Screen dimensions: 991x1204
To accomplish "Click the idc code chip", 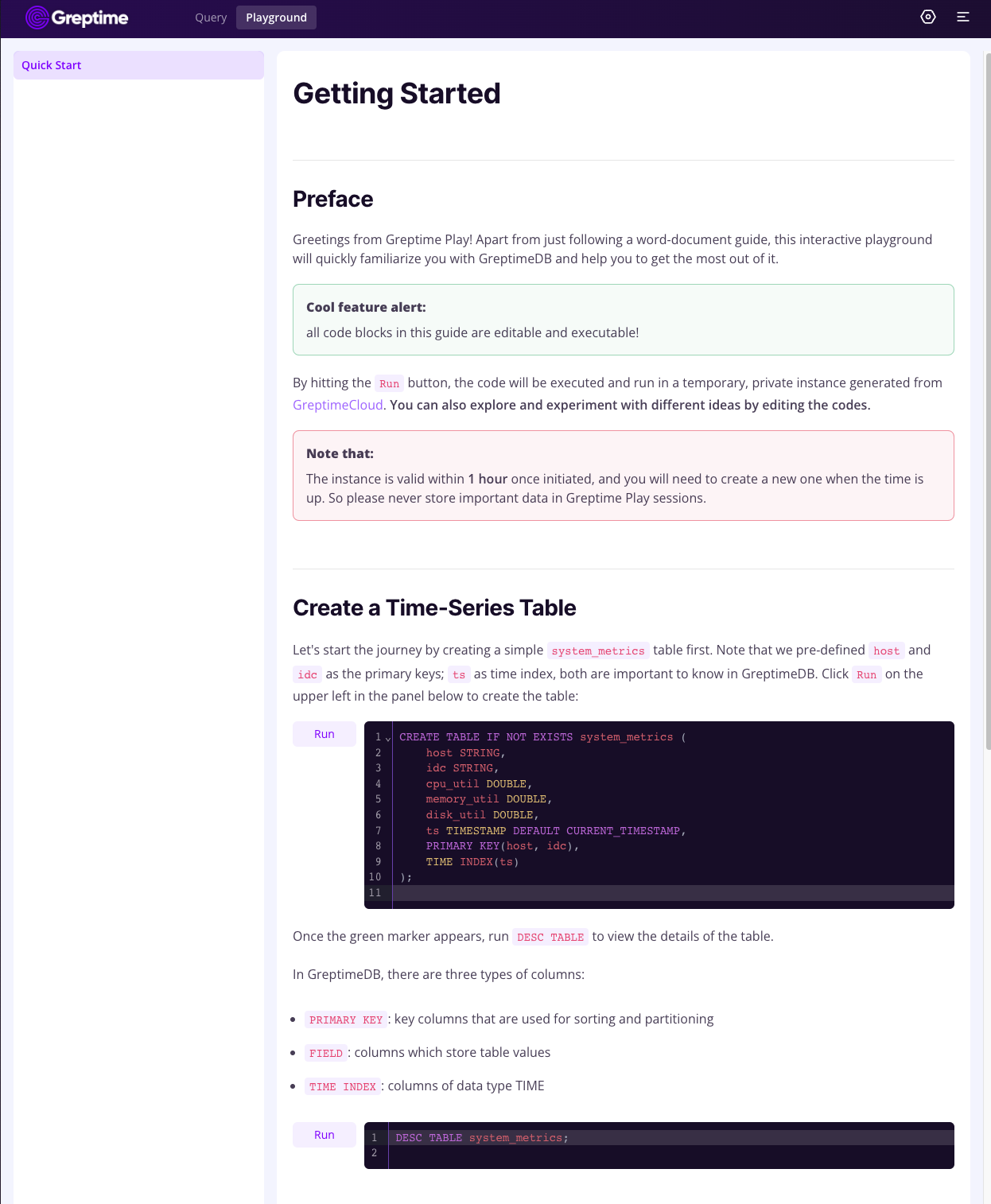I will 307,674.
